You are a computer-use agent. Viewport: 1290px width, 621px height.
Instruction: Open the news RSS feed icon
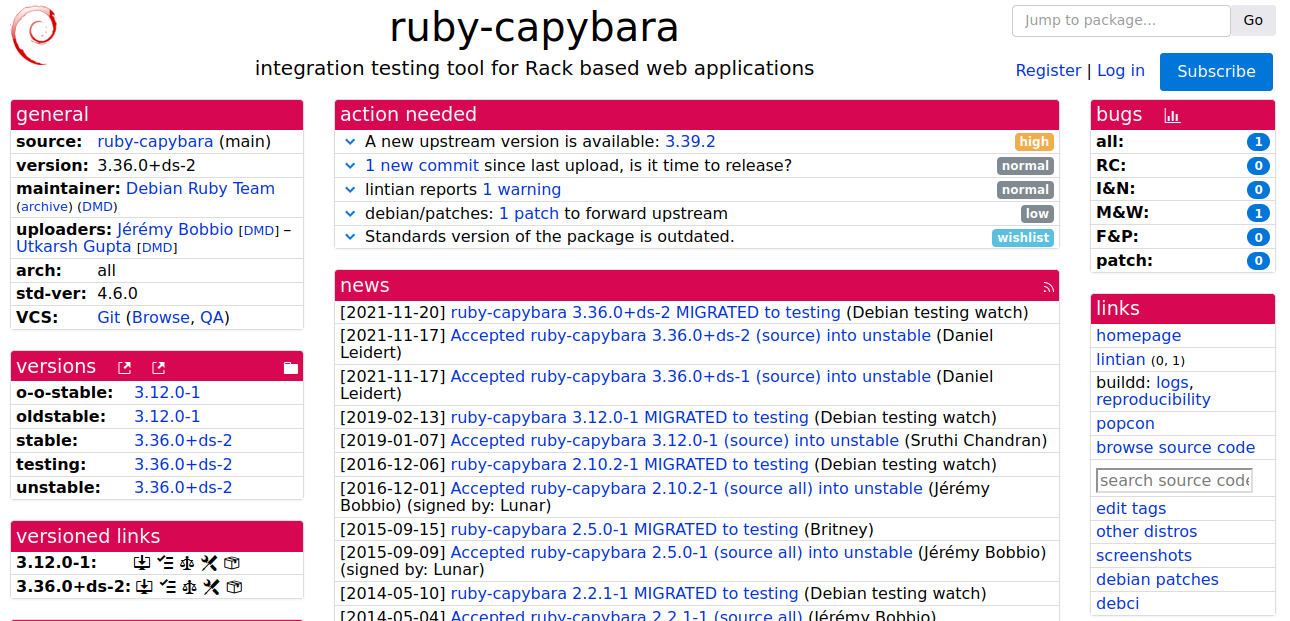[1048, 287]
